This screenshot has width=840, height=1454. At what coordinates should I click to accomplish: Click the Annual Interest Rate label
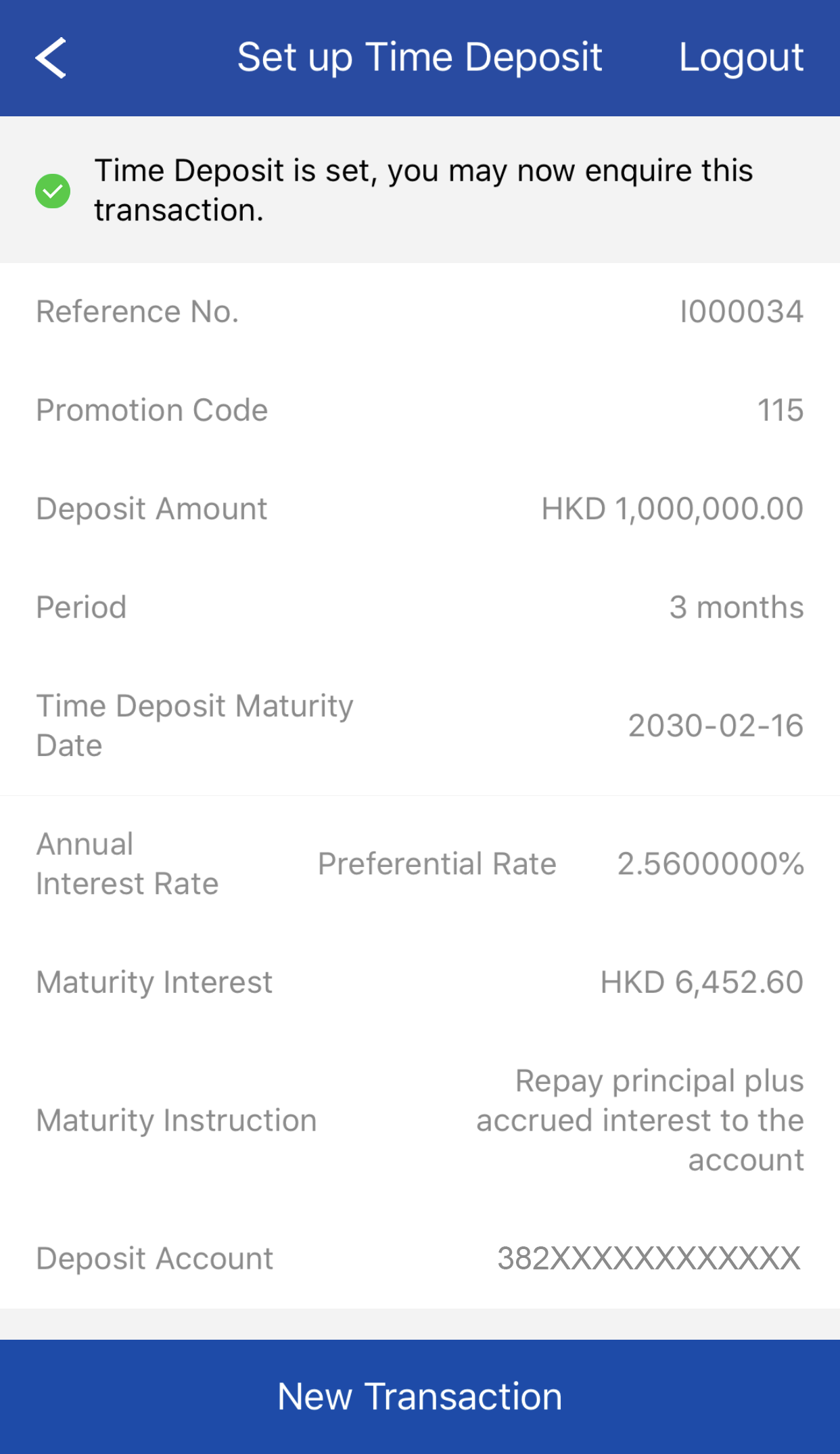[127, 864]
